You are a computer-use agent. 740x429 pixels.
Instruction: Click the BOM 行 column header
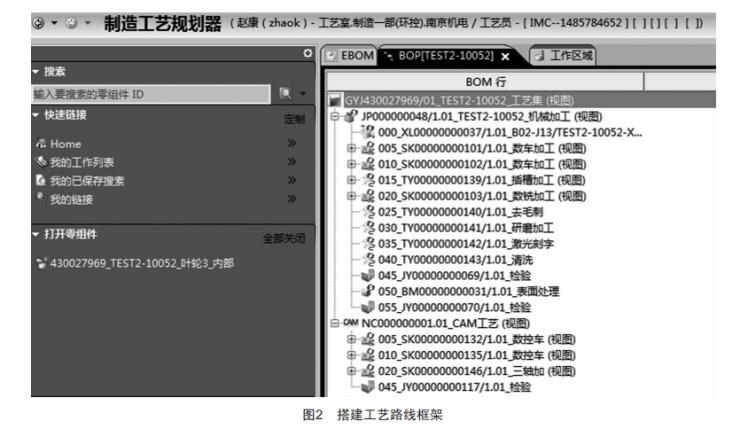486,82
